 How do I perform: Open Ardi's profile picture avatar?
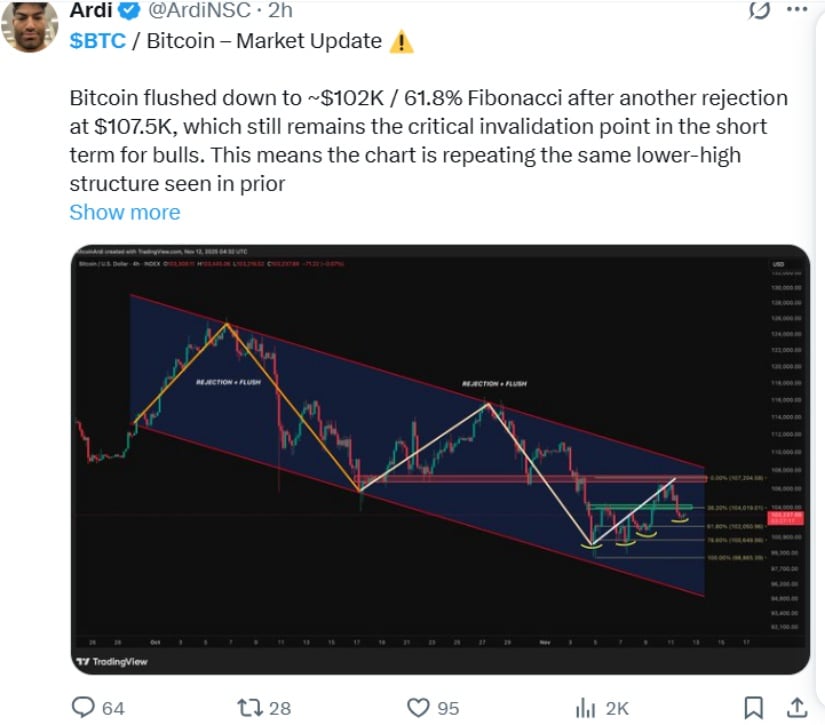pos(29,27)
